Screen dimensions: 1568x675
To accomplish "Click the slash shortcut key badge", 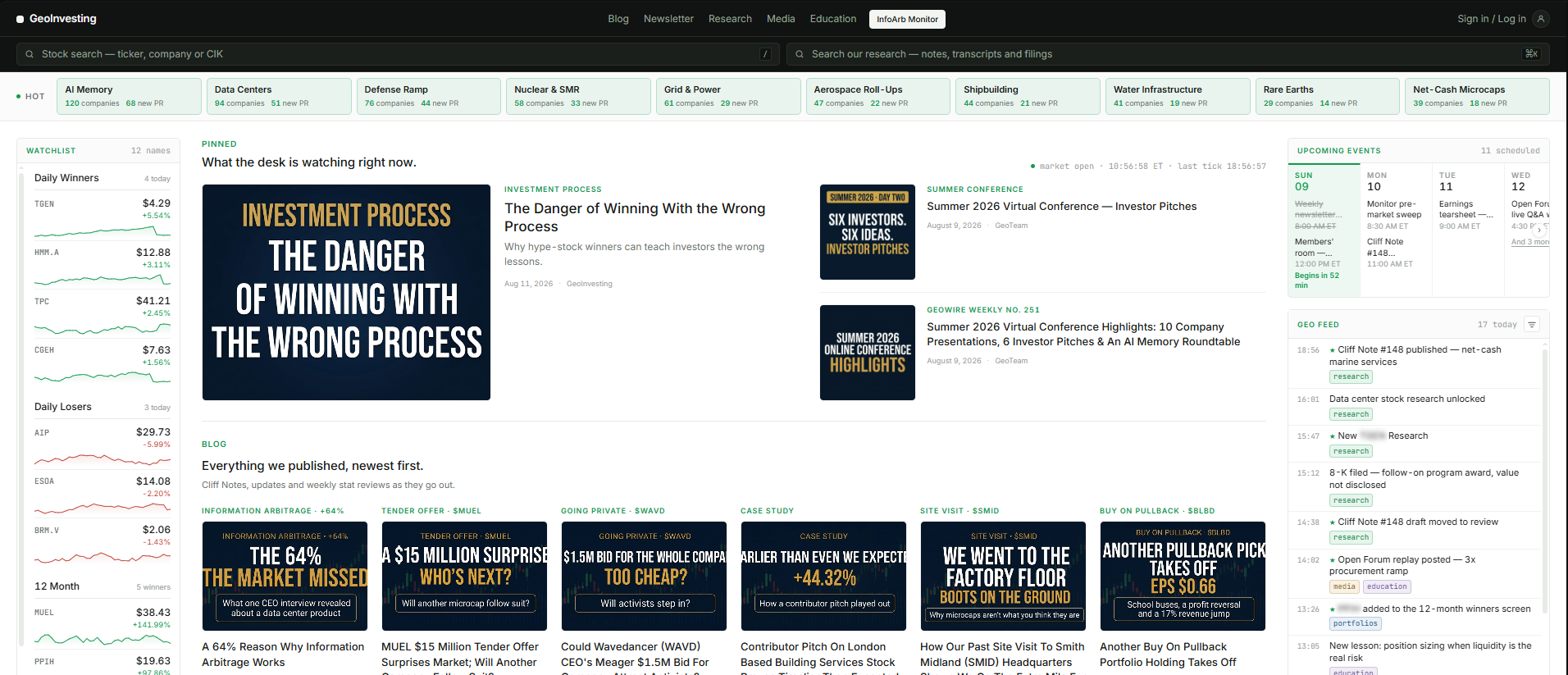I will pyautogui.click(x=765, y=54).
